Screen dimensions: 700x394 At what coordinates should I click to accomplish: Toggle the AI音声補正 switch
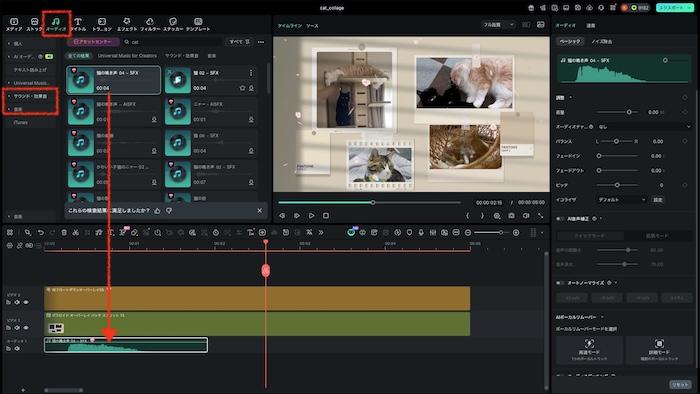coord(560,219)
